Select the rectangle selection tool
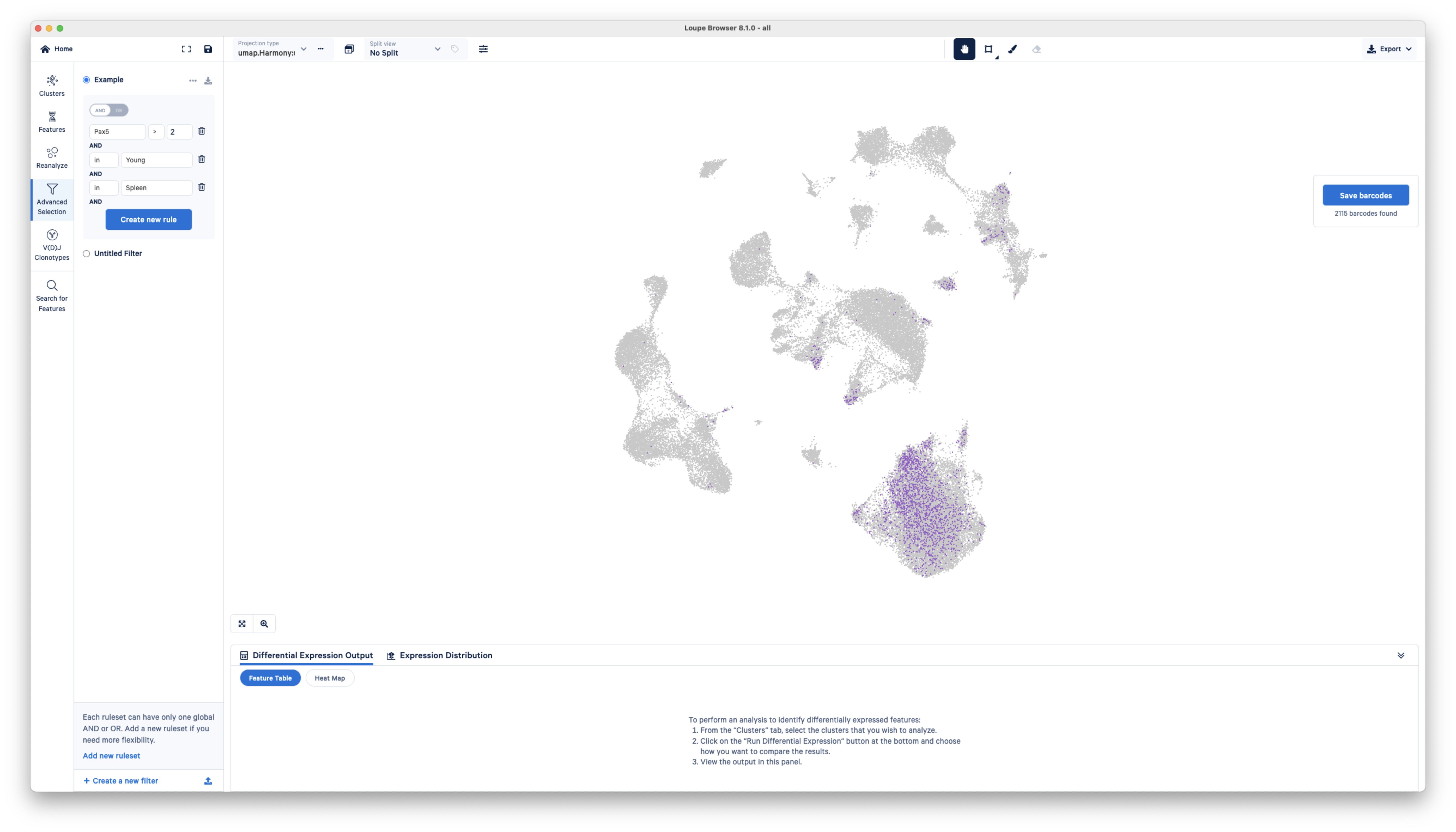This screenshot has width=1456, height=832. pos(988,49)
